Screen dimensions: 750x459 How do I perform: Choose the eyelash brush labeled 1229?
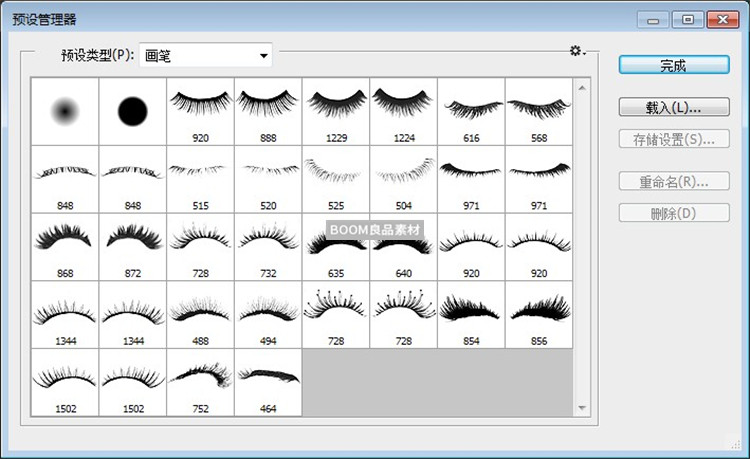[336, 112]
